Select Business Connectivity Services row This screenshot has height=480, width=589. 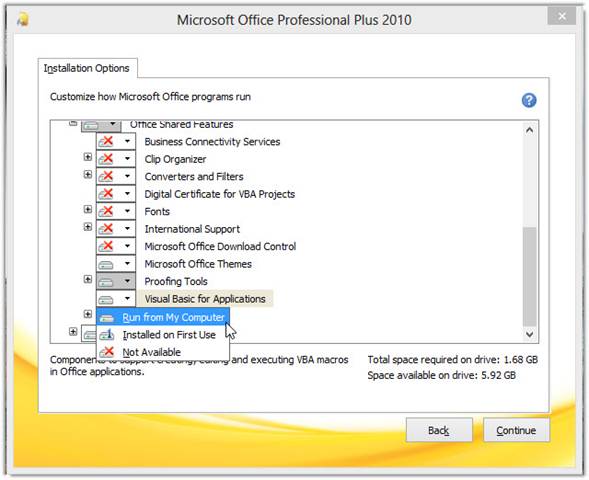pyautogui.click(x=212, y=142)
